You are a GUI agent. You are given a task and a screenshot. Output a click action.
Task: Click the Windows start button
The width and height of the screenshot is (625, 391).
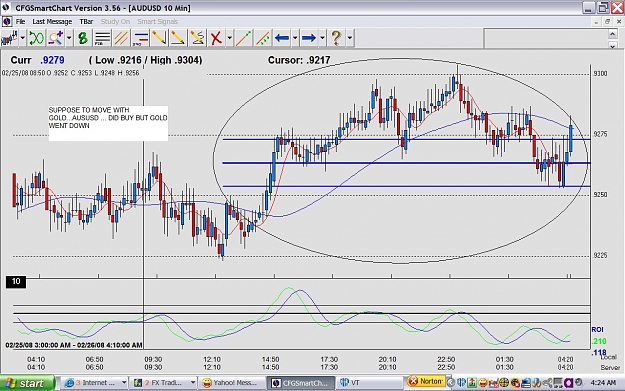click(27, 383)
